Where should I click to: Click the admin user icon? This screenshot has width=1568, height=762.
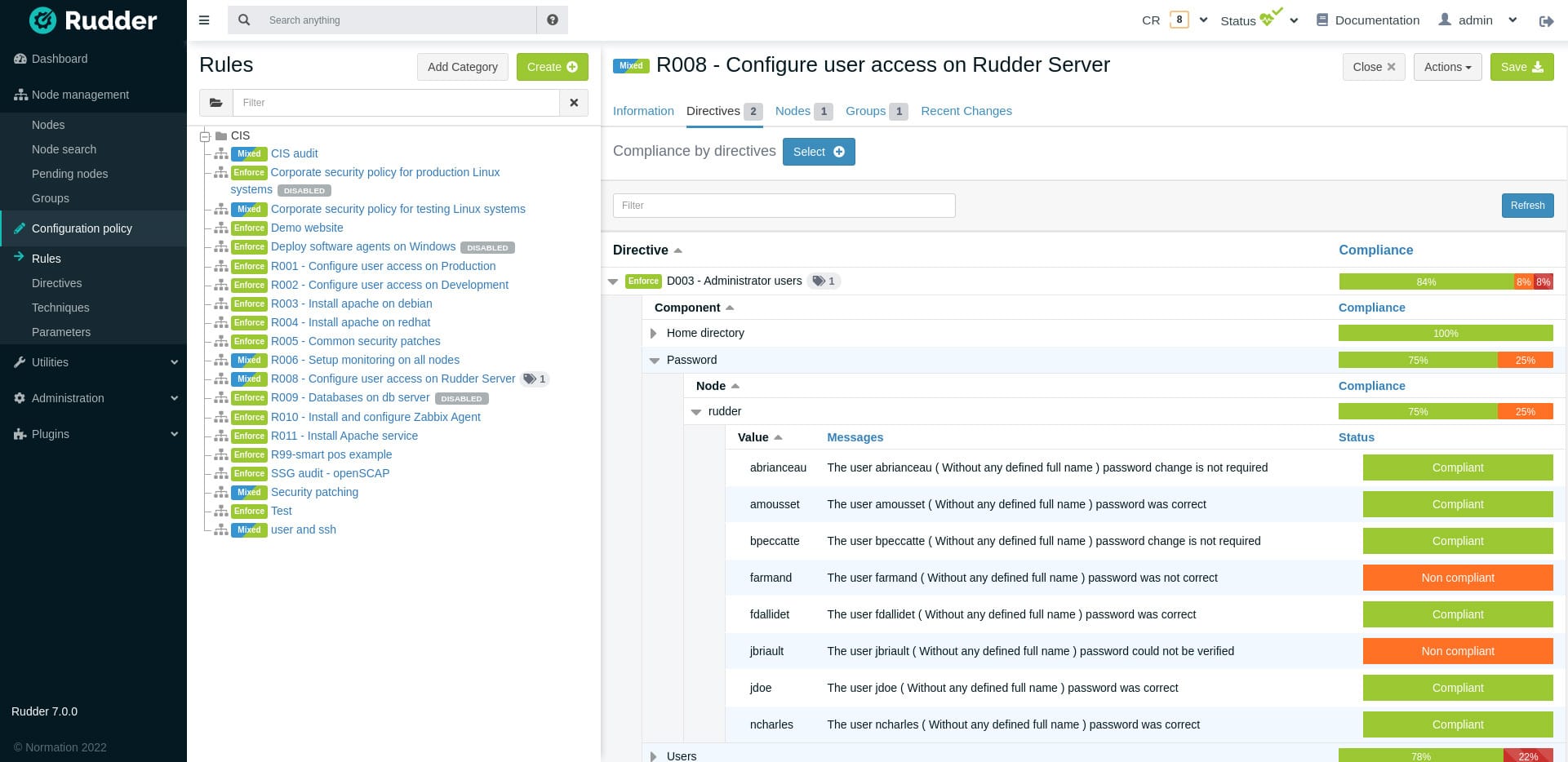[1445, 20]
